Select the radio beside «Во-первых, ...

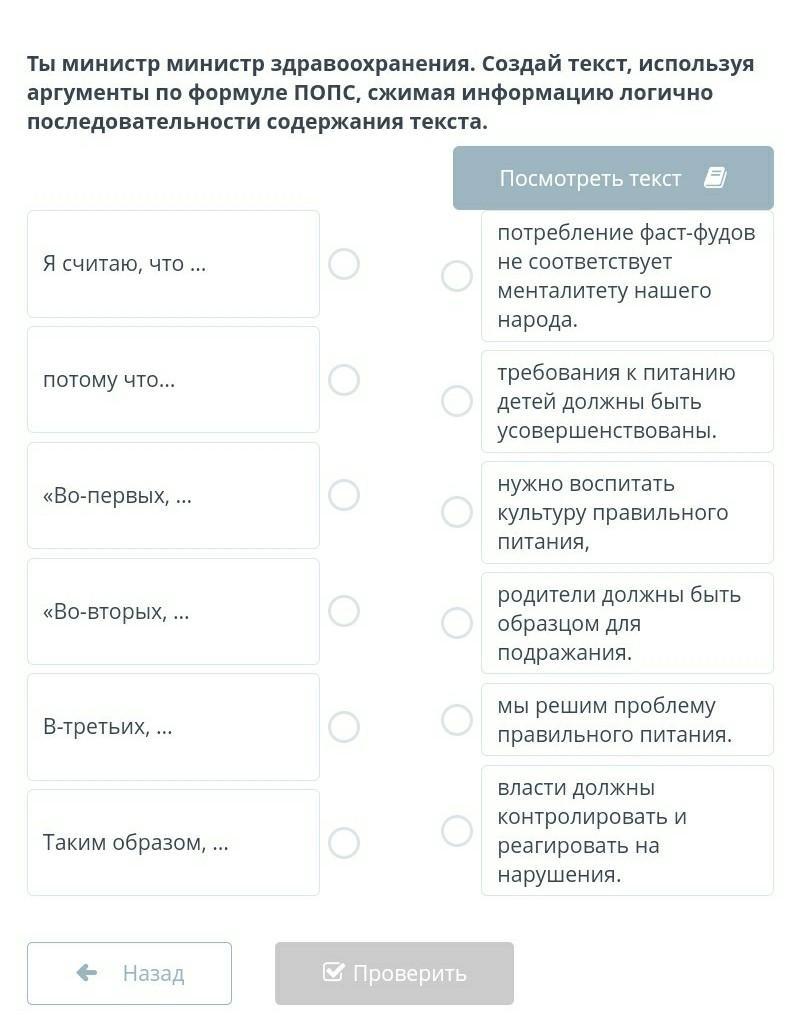[344, 496]
